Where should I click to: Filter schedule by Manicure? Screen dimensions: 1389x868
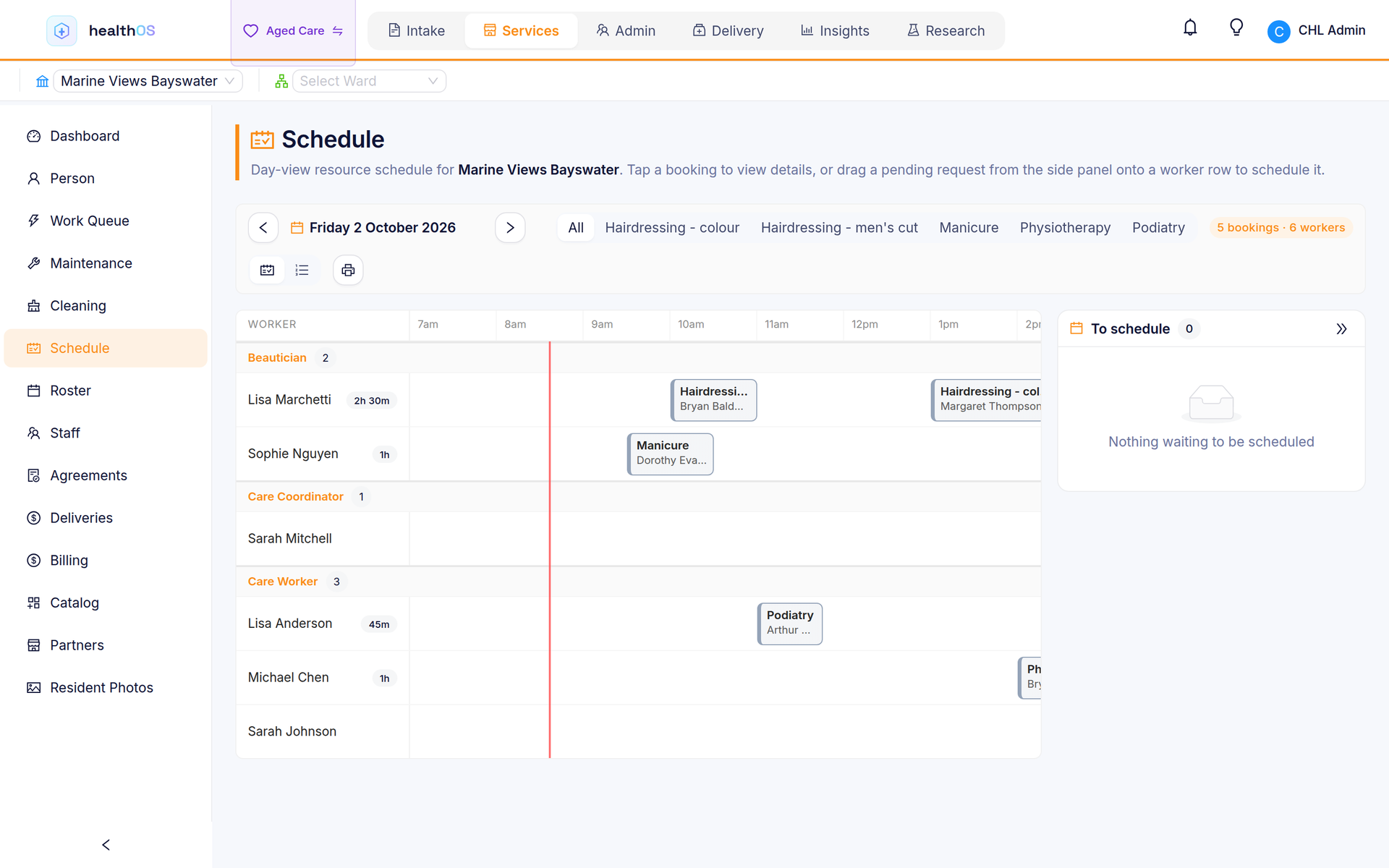click(969, 228)
